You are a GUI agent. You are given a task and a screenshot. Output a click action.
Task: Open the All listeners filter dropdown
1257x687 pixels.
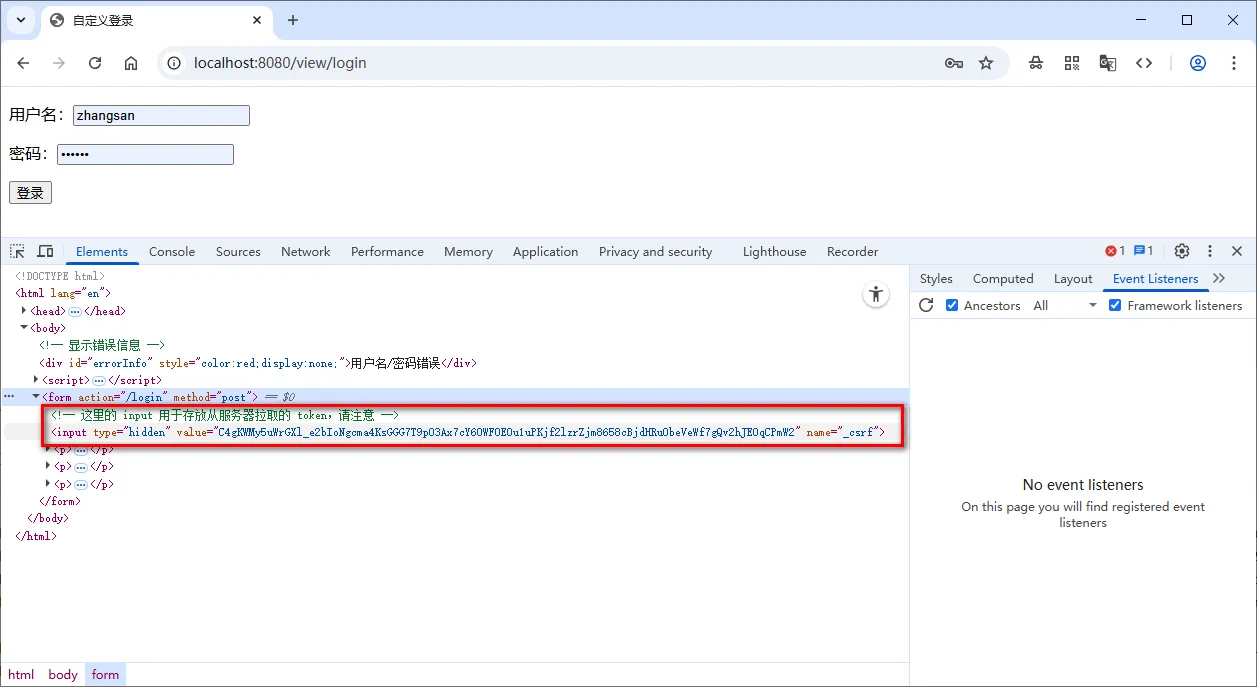click(1066, 305)
